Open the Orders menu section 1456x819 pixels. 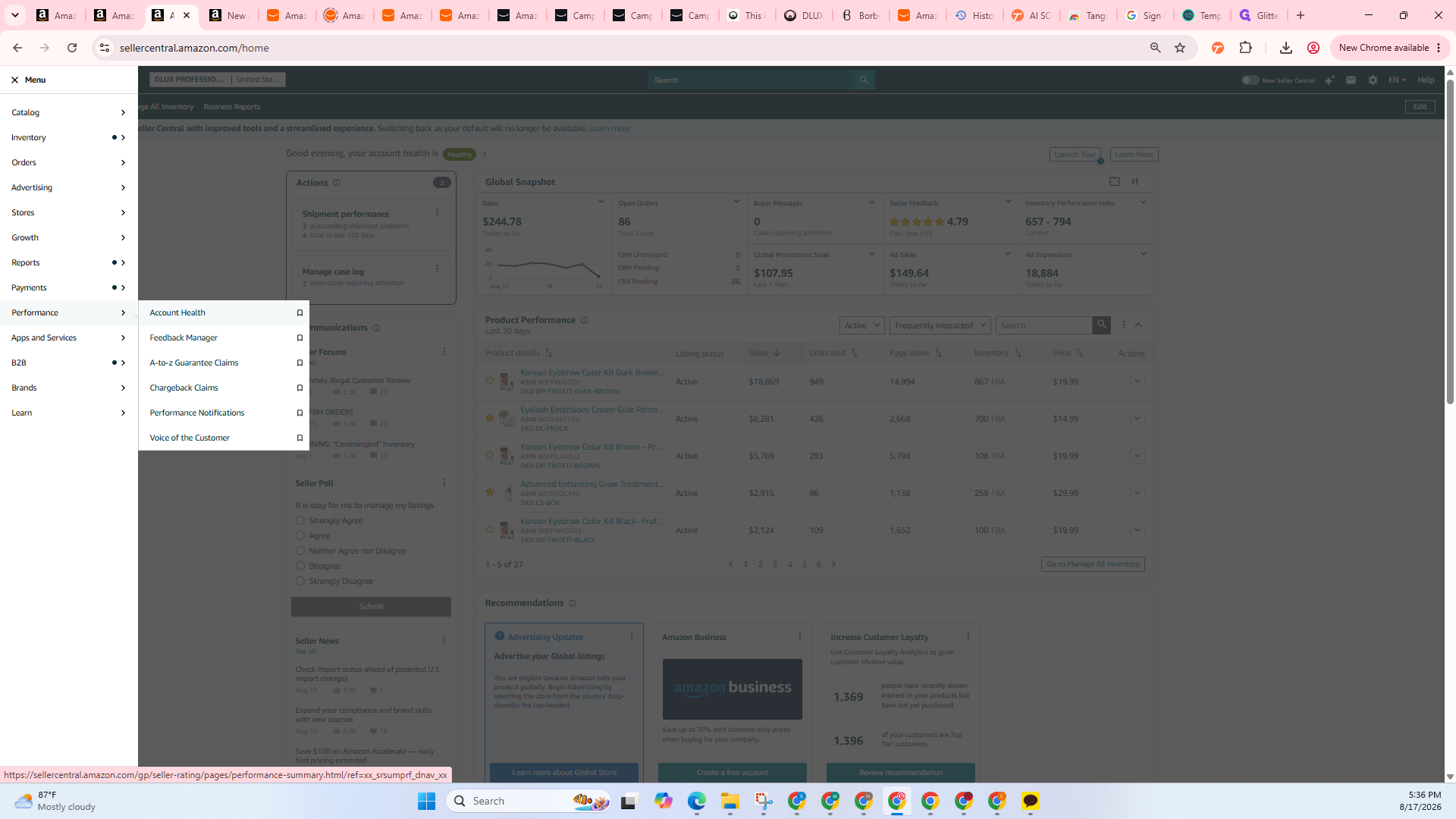[x=69, y=162]
